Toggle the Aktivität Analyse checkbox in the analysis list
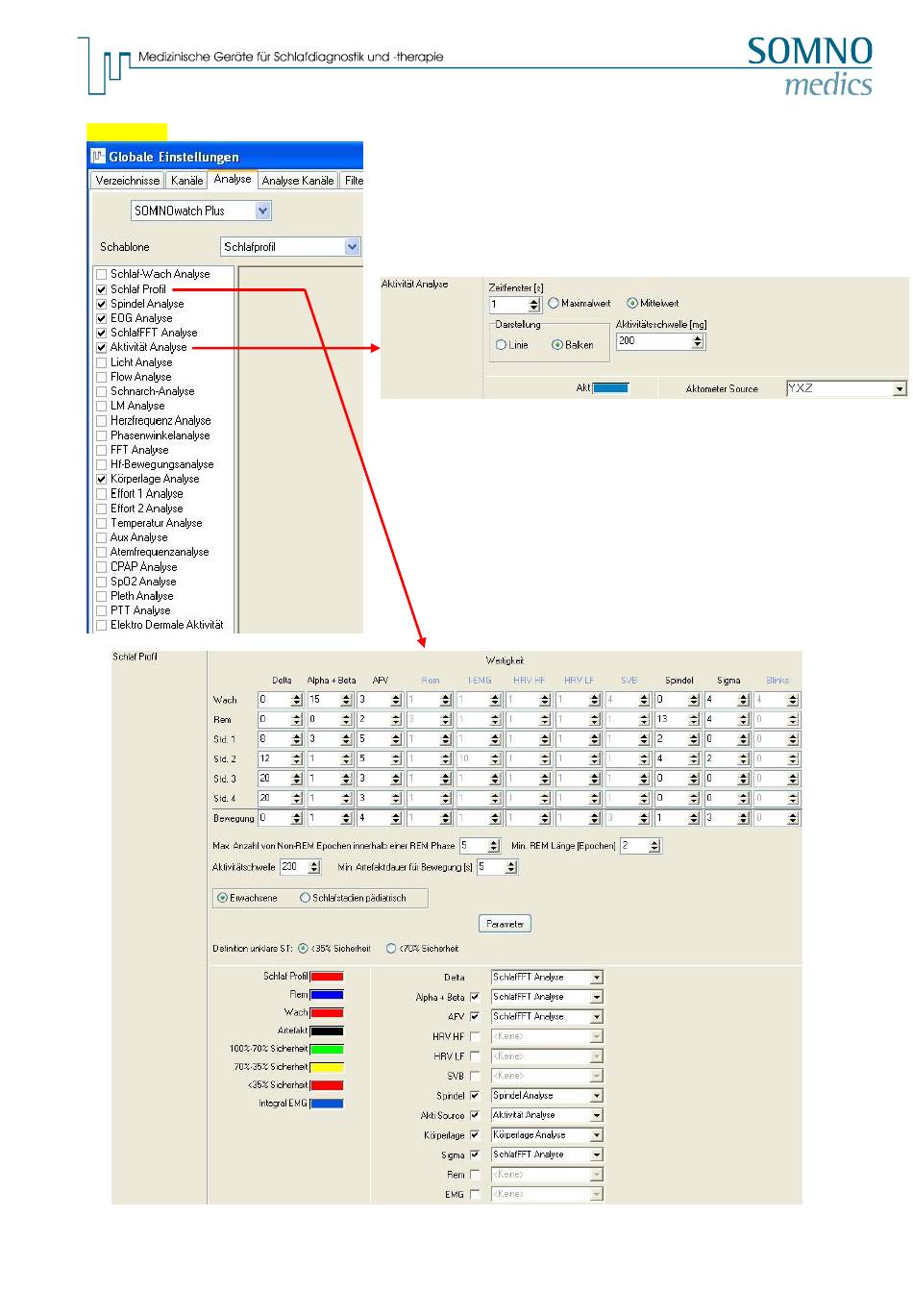The width and height of the screenshot is (913, 1316). (x=101, y=347)
